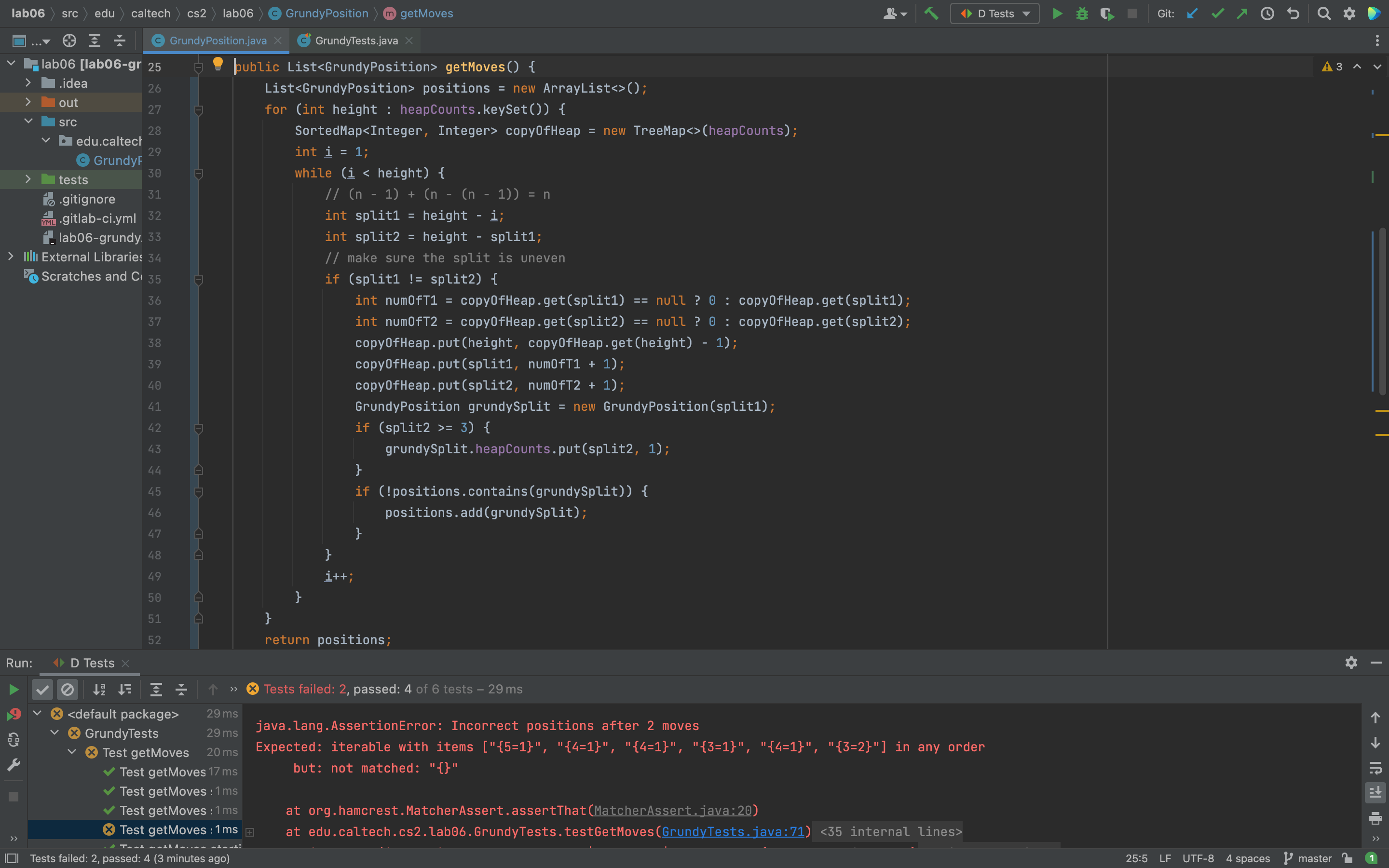The width and height of the screenshot is (1389, 868).
Task: Collapse the GrundyTests node
Action: [x=55, y=733]
